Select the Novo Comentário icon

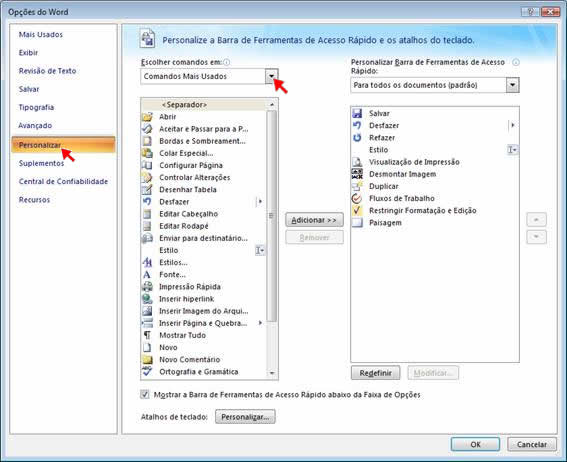[147, 359]
